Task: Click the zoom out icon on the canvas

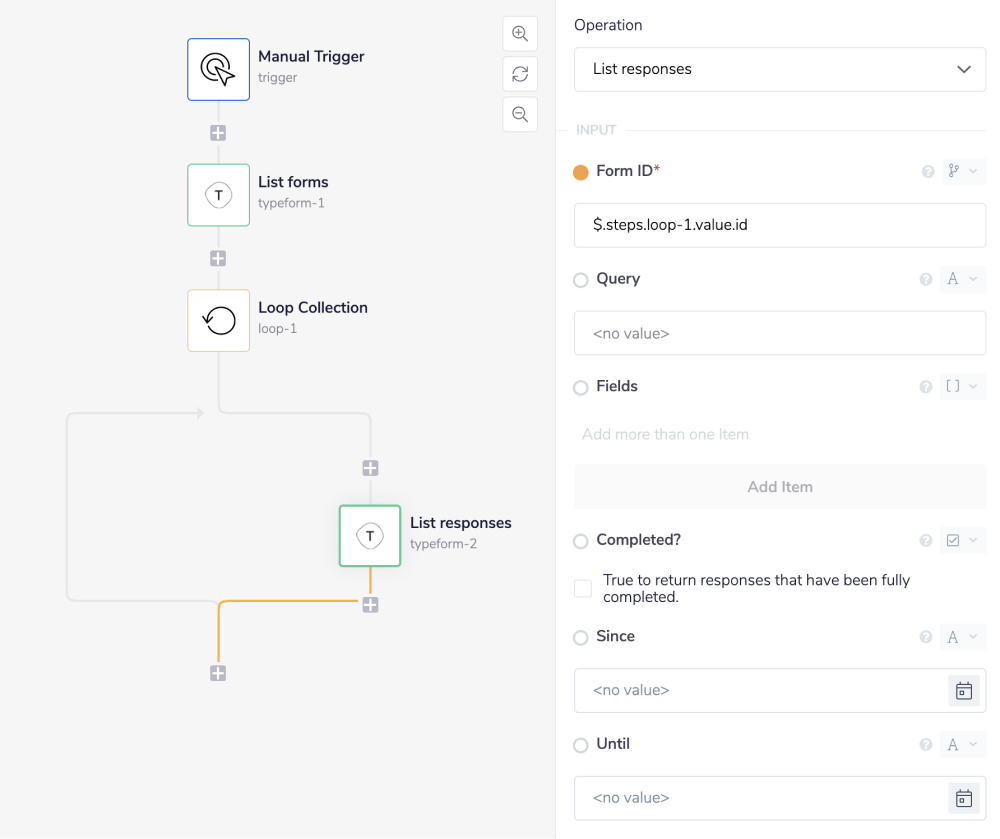Action: tap(519, 113)
